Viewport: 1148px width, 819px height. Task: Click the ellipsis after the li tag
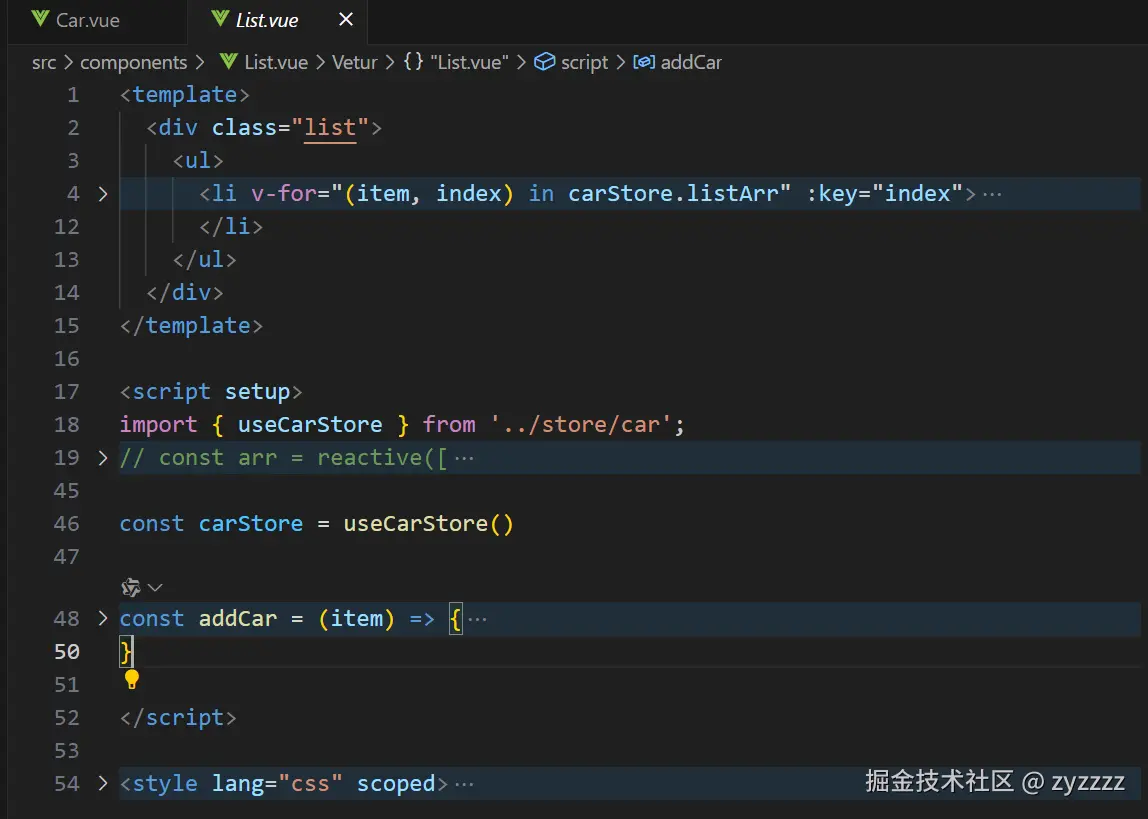(992, 195)
